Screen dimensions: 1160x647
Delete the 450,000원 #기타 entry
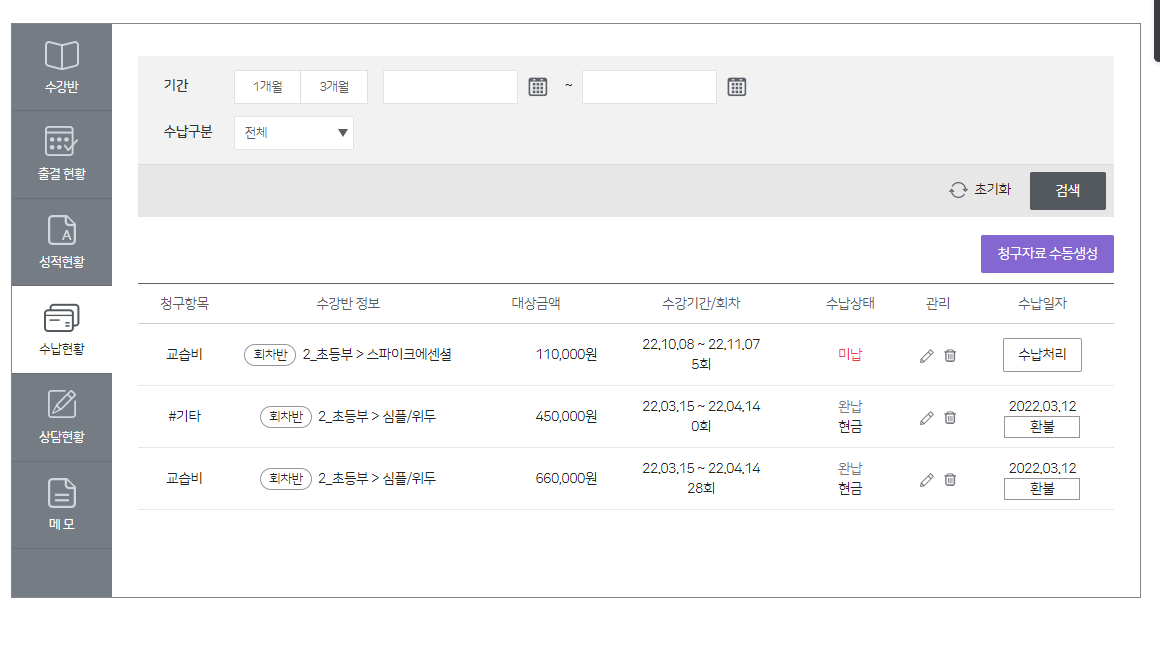coord(950,418)
